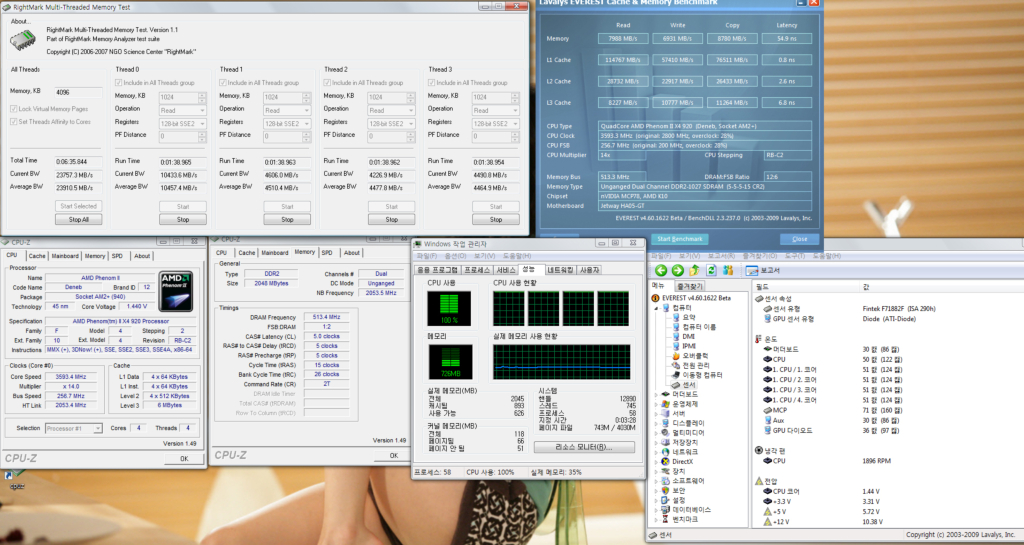The image size is (1024, 545).
Task: Open 네트워킹 tab in Task Manager
Action: pos(560,270)
